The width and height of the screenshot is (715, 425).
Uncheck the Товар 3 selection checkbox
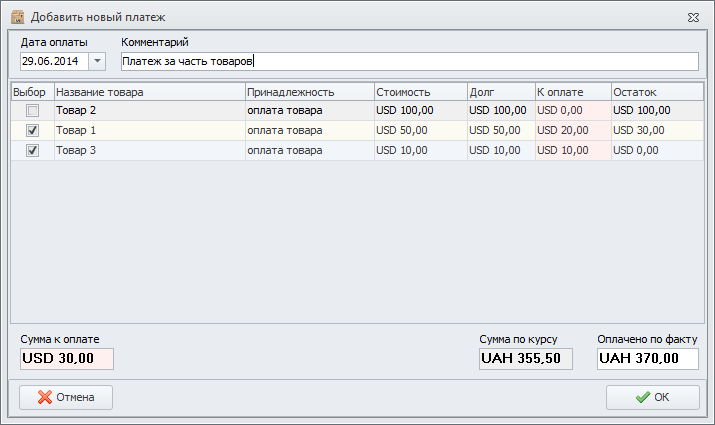pos(33,150)
